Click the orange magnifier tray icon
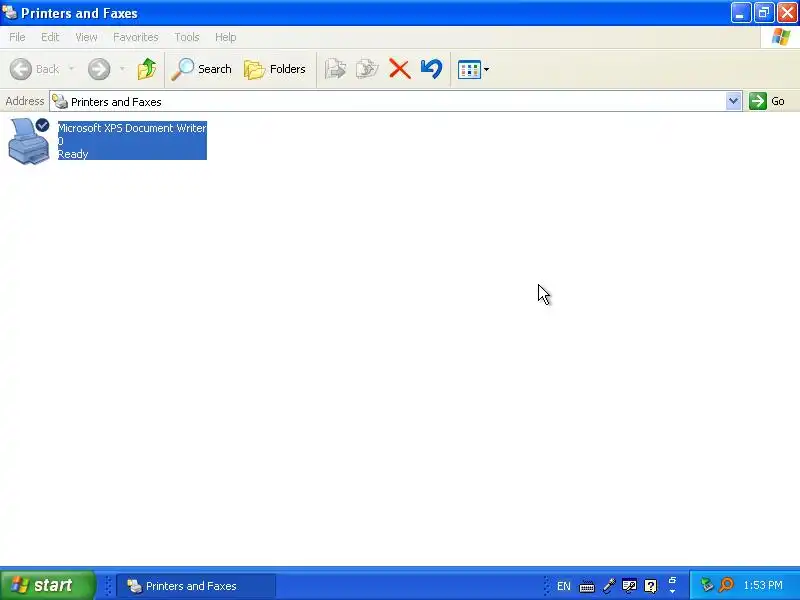The image size is (800, 600). click(726, 585)
